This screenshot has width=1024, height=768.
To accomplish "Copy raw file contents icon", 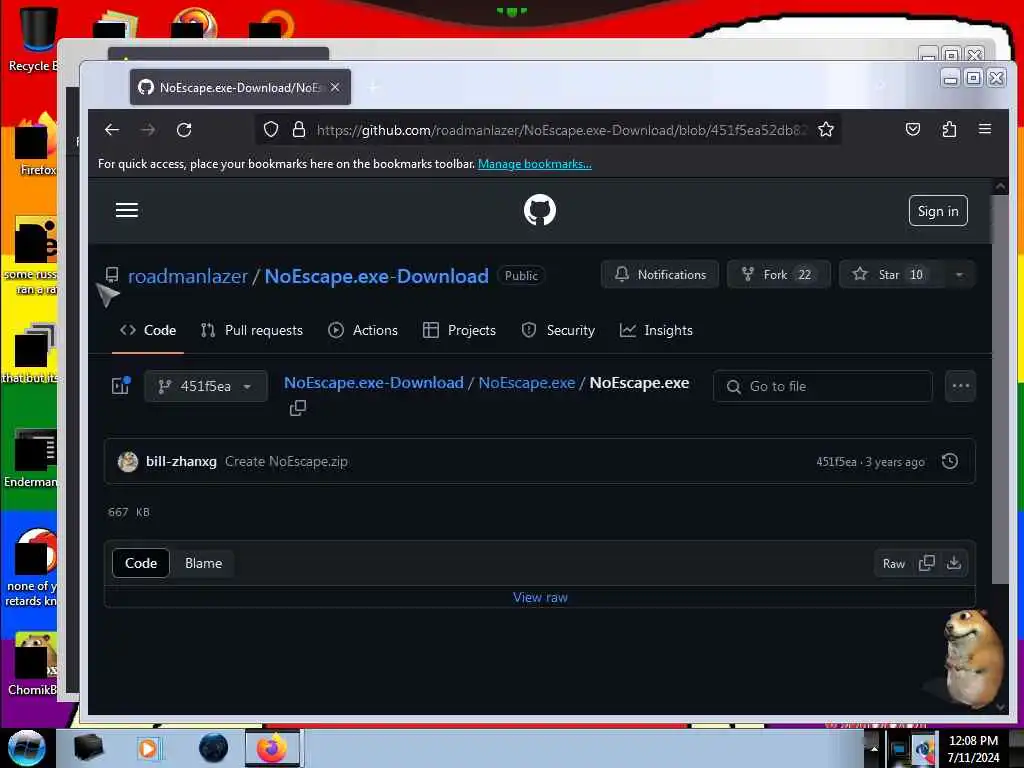I will click(x=927, y=563).
